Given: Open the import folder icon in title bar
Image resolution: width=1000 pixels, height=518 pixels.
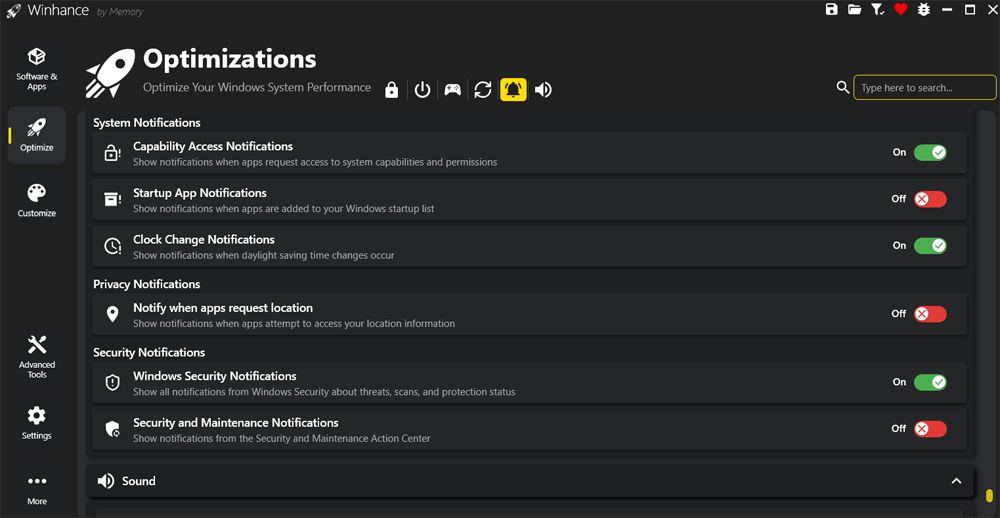Looking at the screenshot, I should point(854,10).
